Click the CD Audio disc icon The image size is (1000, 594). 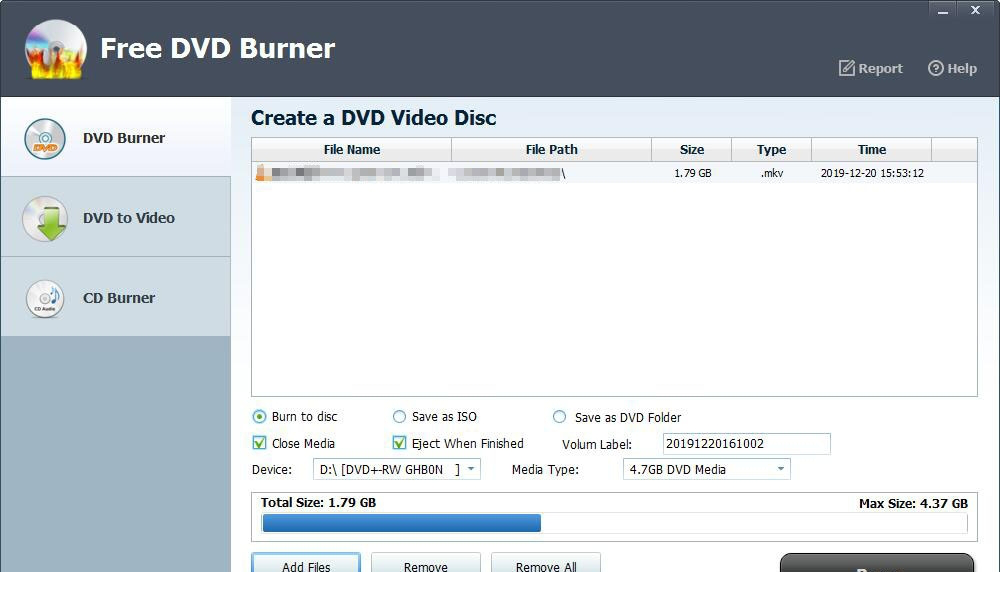pyautogui.click(x=44, y=297)
